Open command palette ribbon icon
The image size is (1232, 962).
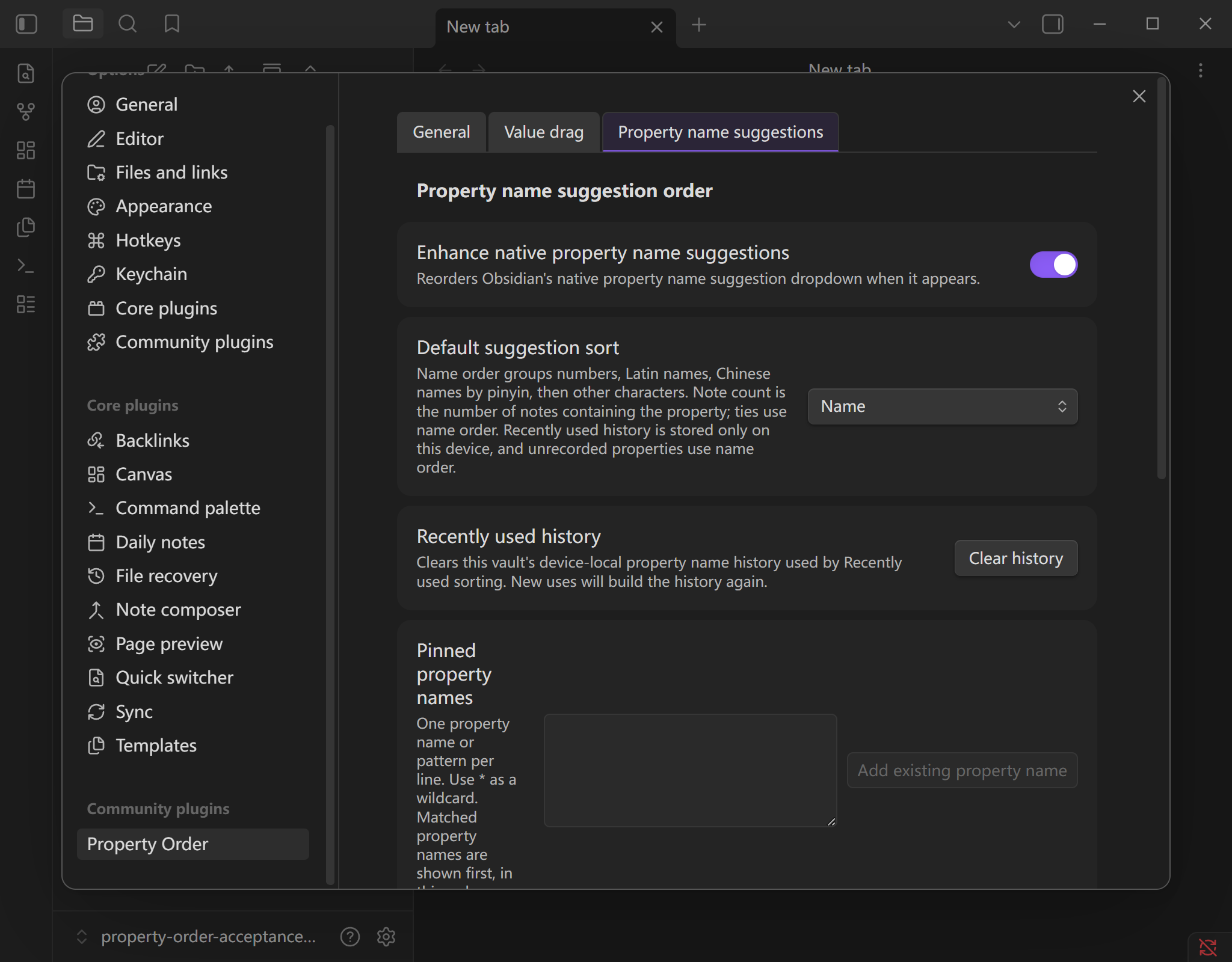(x=26, y=266)
